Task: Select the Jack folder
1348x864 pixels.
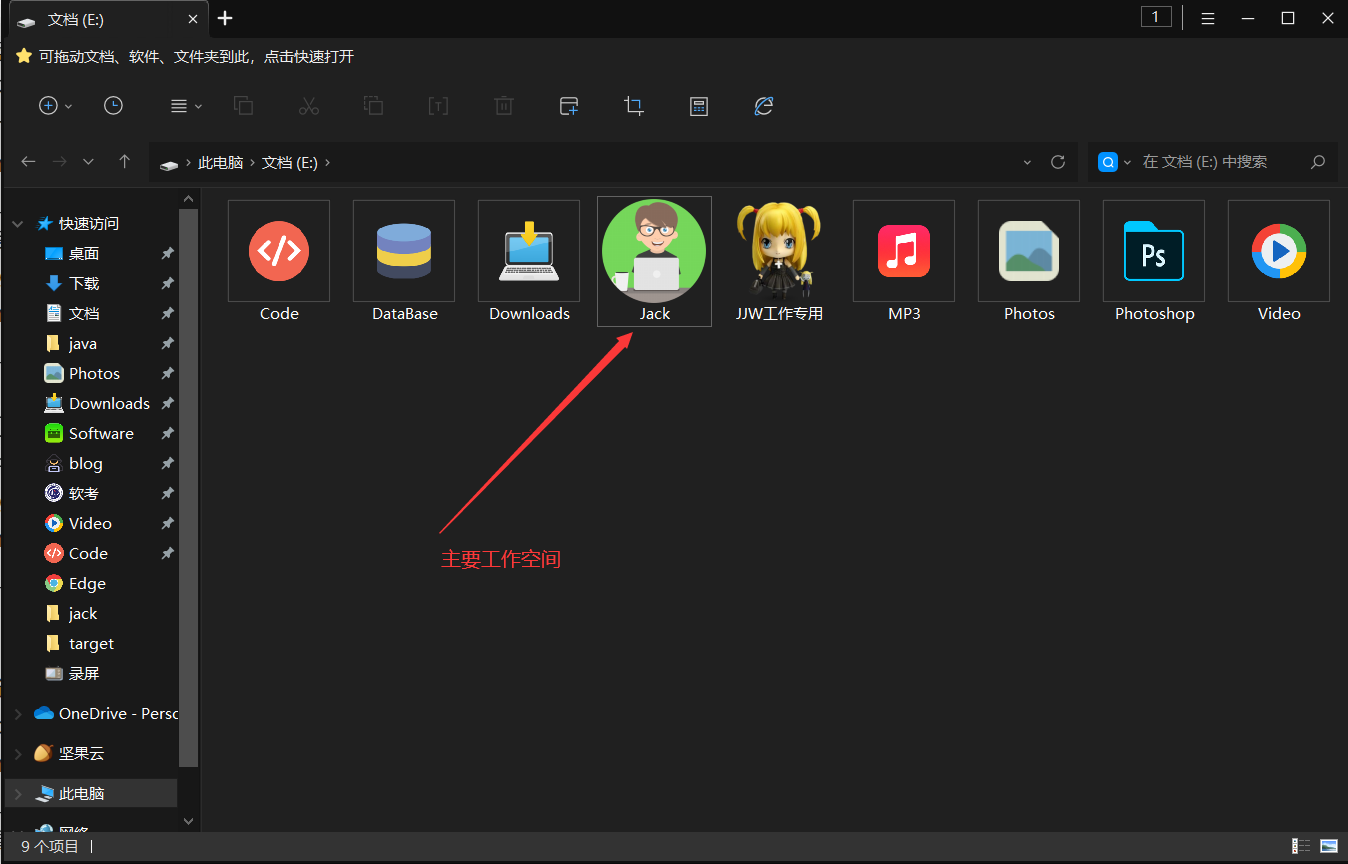Action: [x=654, y=261]
